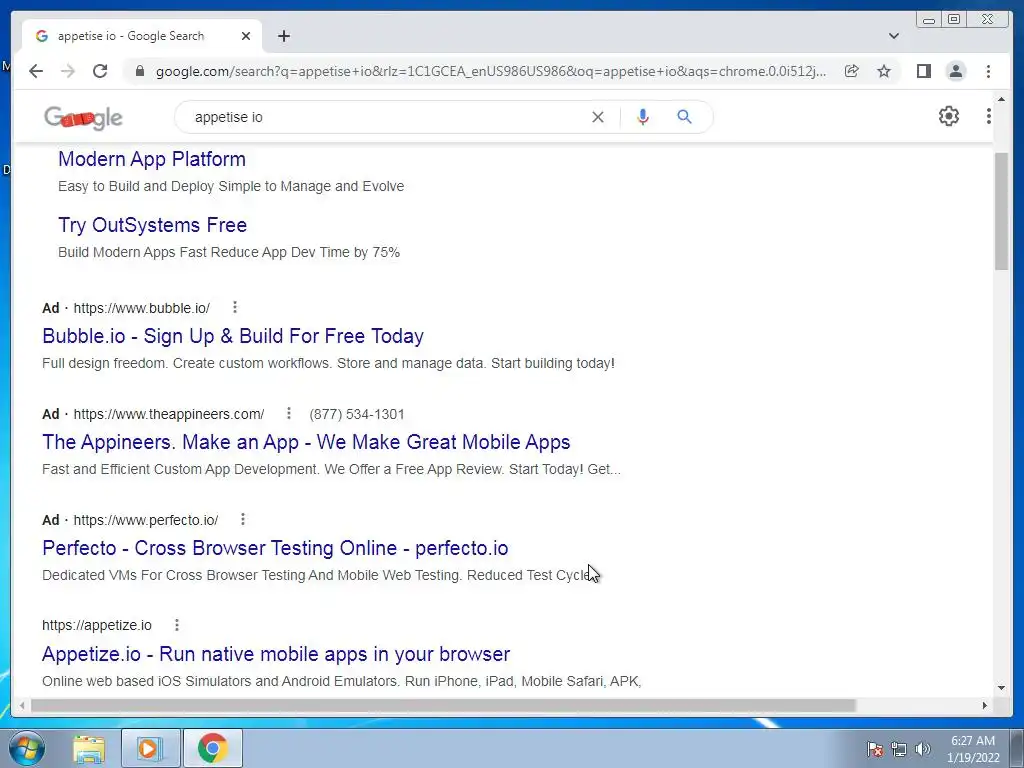Viewport: 1024px width, 768px height.
Task: Click the scroll down arrow
Action: [x=1001, y=687]
